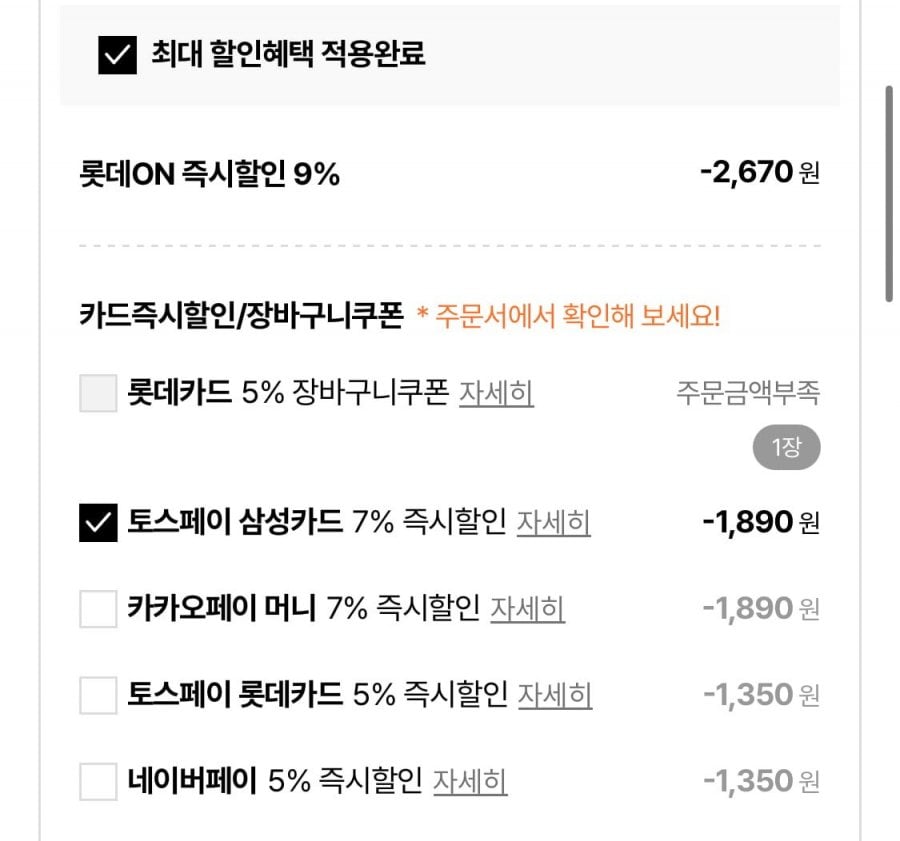Uncheck the 최대 할인혜택 적용완료 checkbox

click(117, 55)
